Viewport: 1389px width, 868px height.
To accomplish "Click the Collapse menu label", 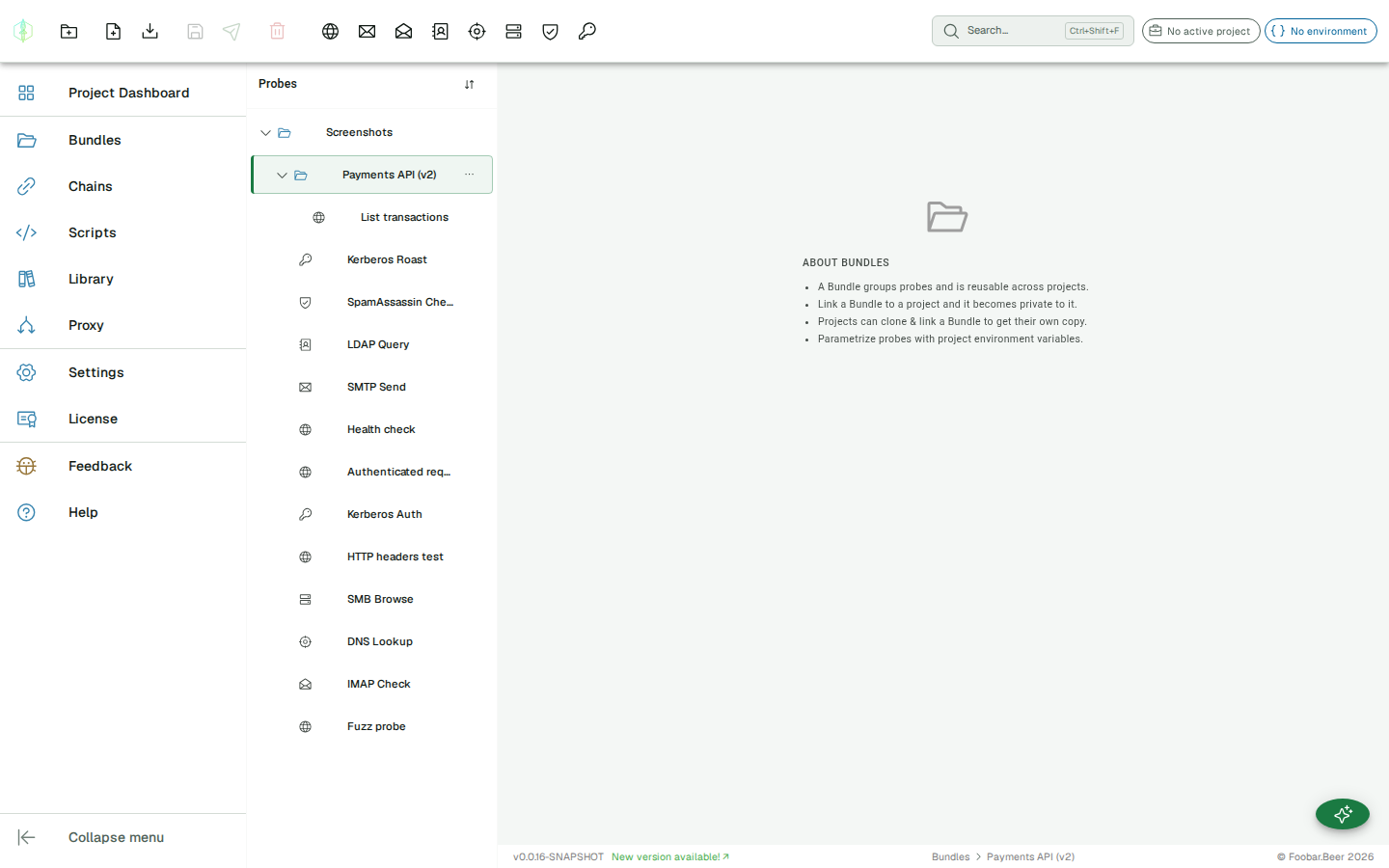I will 116,837.
